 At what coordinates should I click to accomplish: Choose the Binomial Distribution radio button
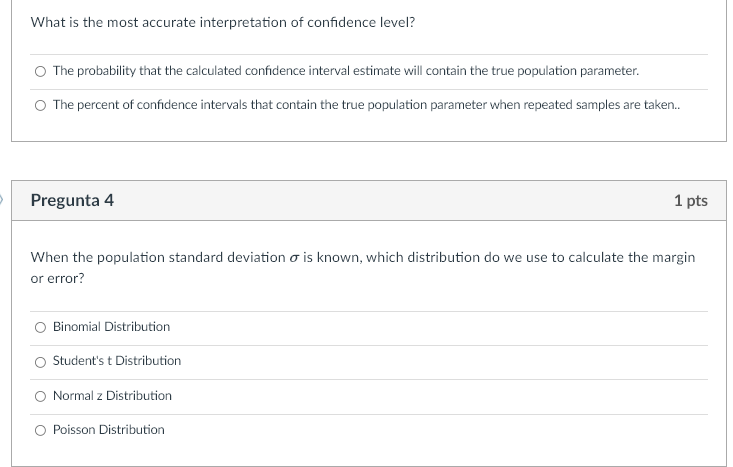point(40,327)
